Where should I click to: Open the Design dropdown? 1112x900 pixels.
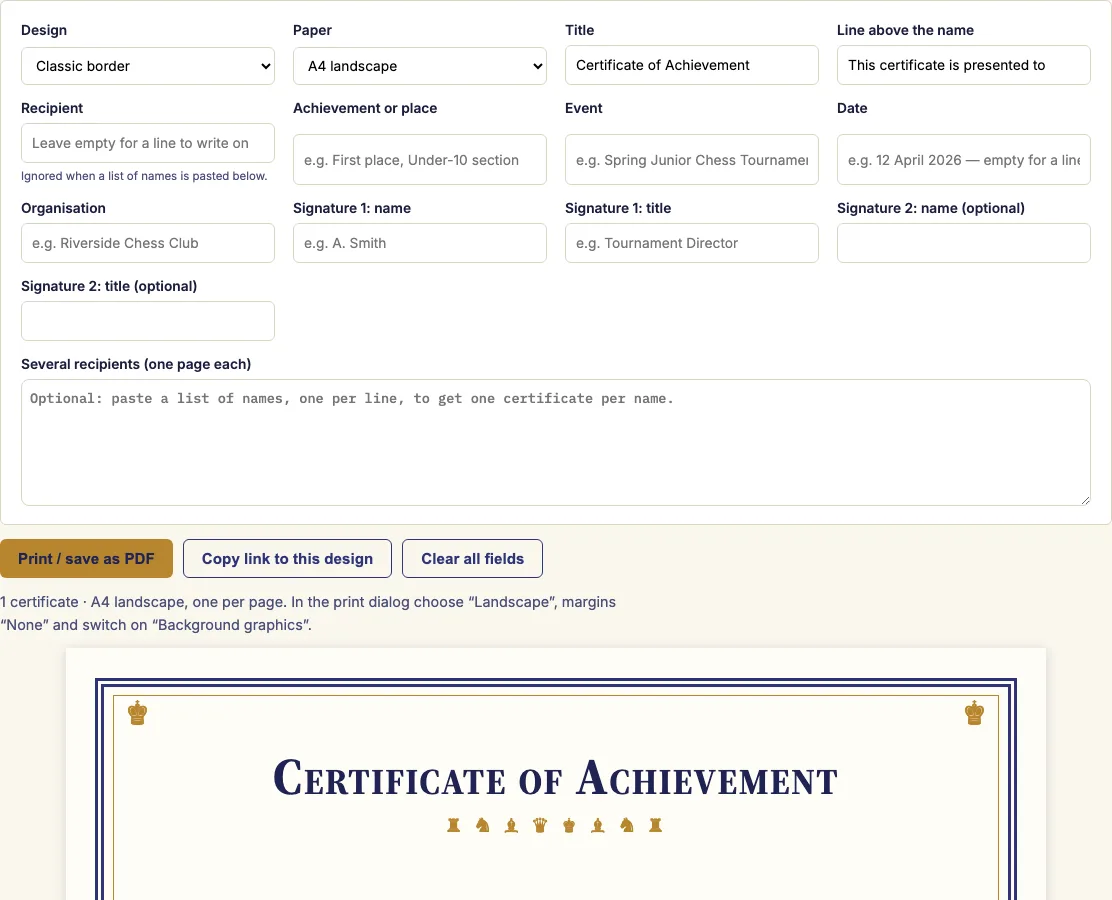(148, 66)
